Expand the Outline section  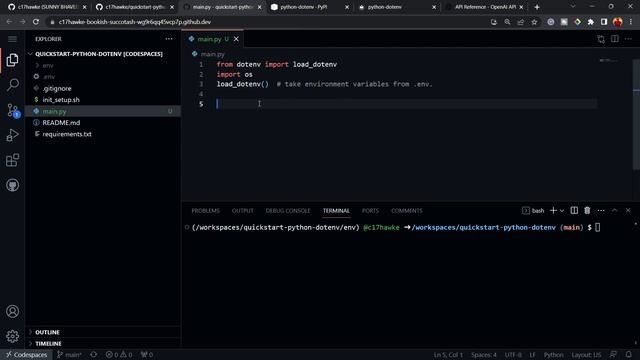(103, 332)
